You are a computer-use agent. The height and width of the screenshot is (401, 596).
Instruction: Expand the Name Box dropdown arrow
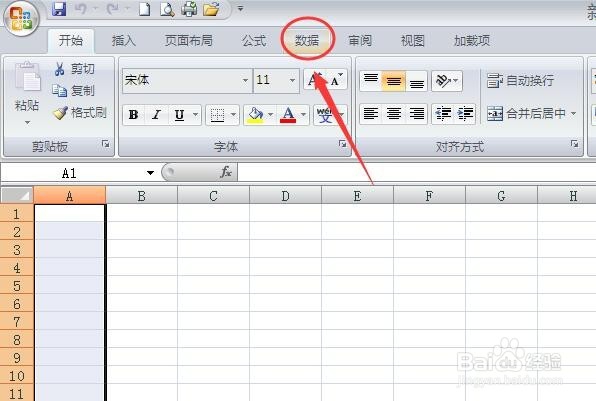[x=151, y=173]
